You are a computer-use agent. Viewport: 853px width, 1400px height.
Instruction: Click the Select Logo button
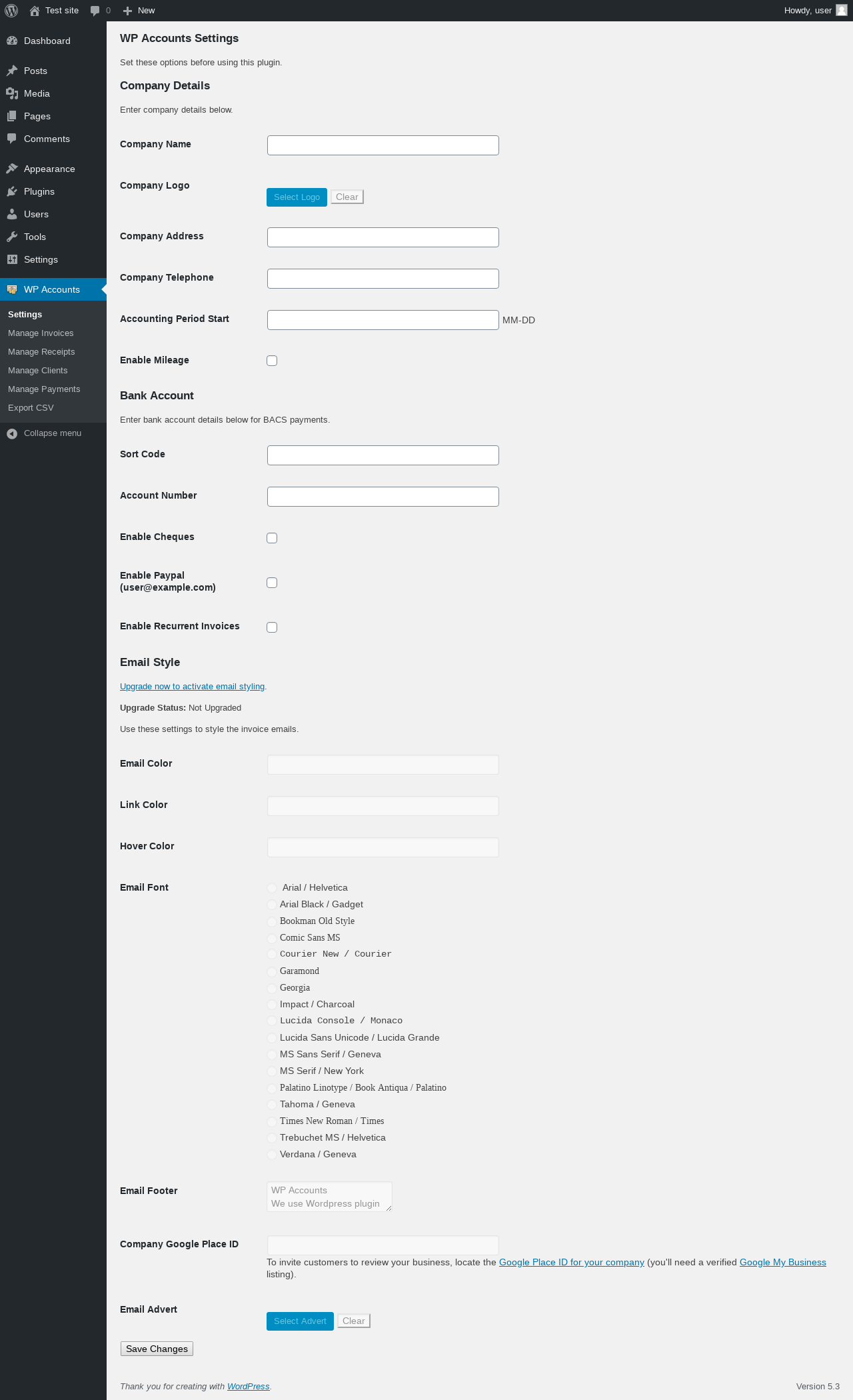pyautogui.click(x=297, y=197)
